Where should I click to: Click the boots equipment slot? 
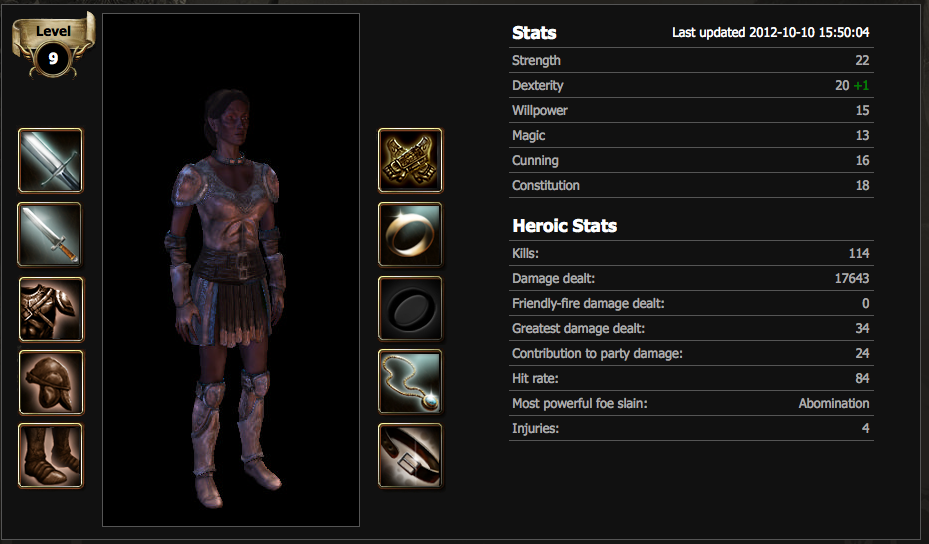pos(51,456)
